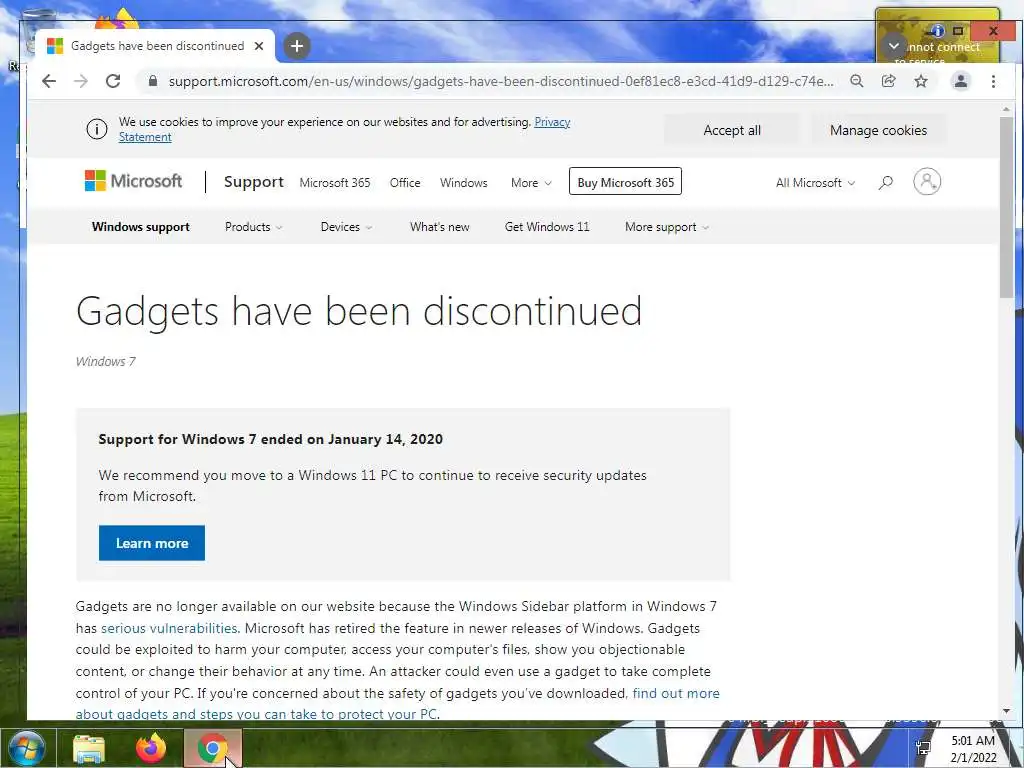Select Windows in the header navigation
Image resolution: width=1024 pixels, height=768 pixels.
(x=463, y=183)
